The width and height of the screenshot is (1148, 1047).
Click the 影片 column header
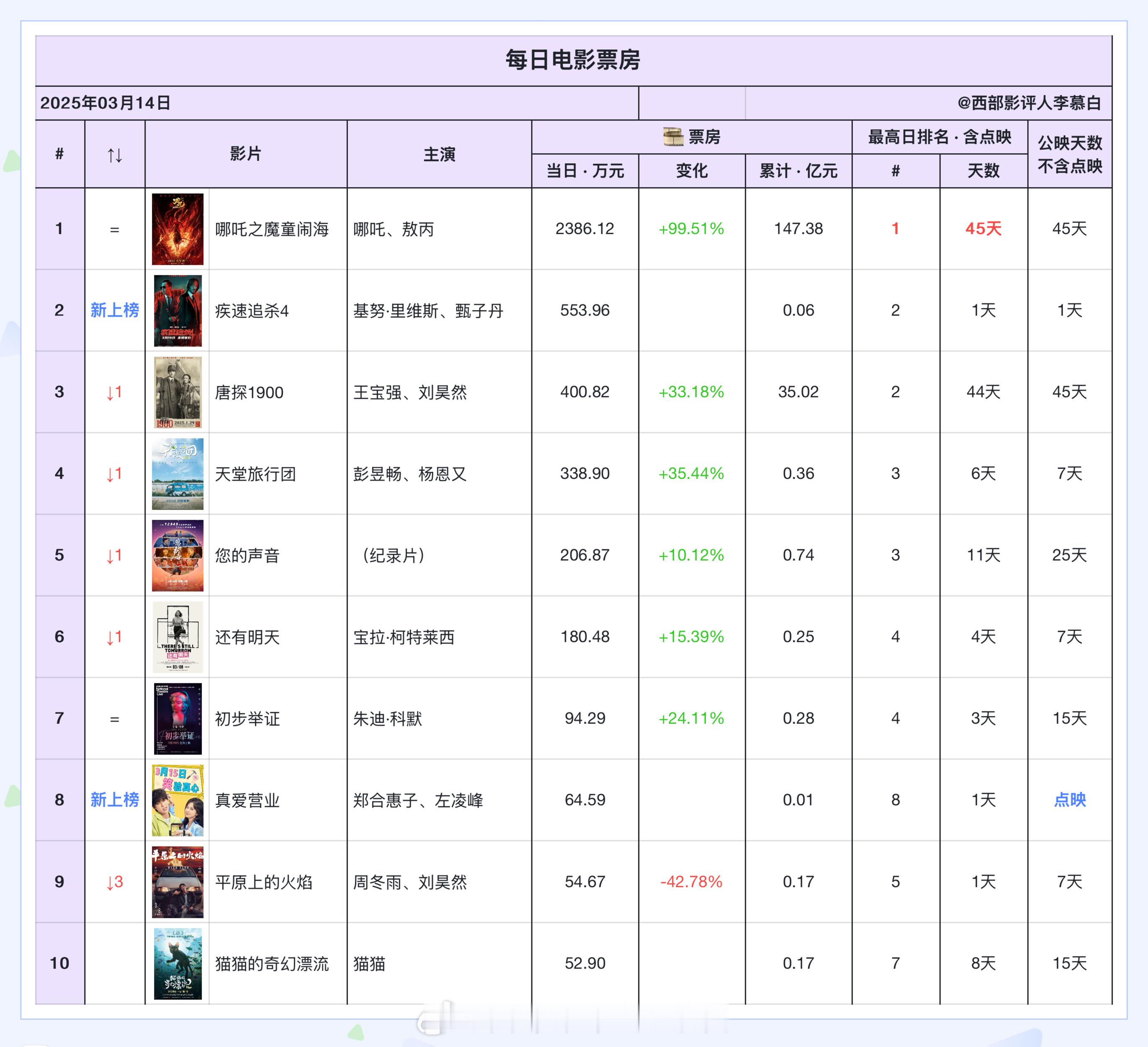(x=245, y=154)
